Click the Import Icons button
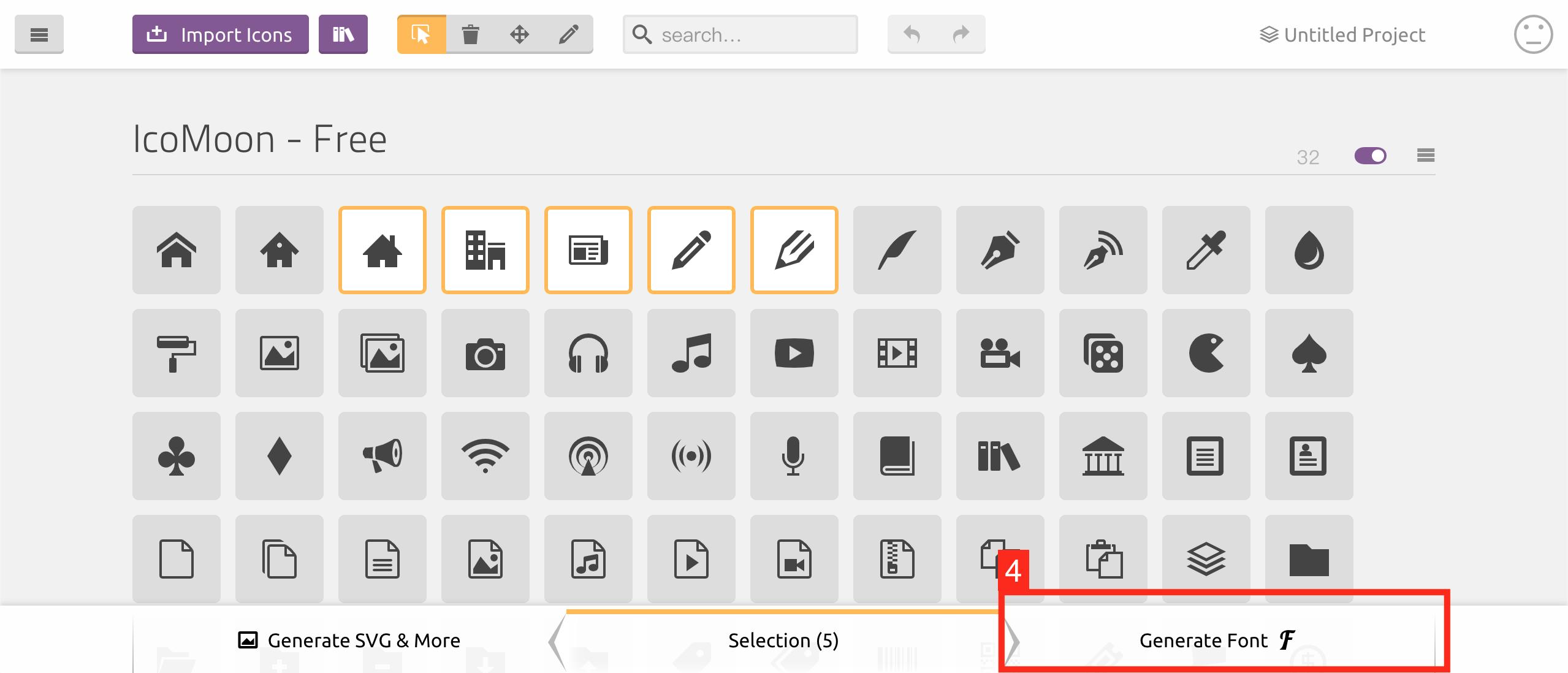 (220, 34)
